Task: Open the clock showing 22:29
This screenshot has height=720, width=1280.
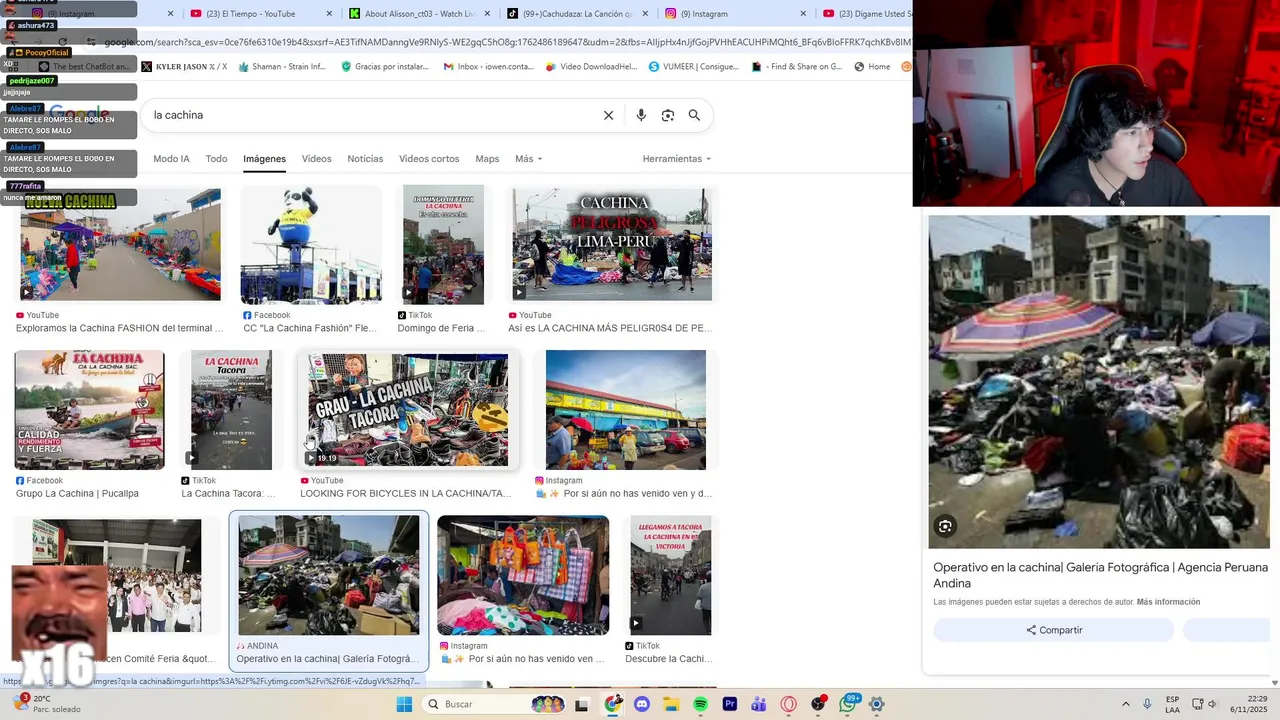Action: [x=1248, y=704]
